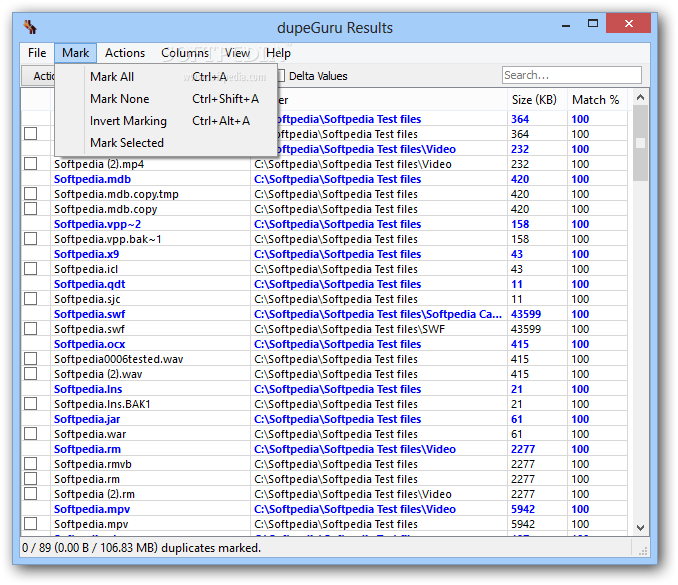
Task: Select the Softpedia.vpp~2 reference row
Action: tap(324, 224)
